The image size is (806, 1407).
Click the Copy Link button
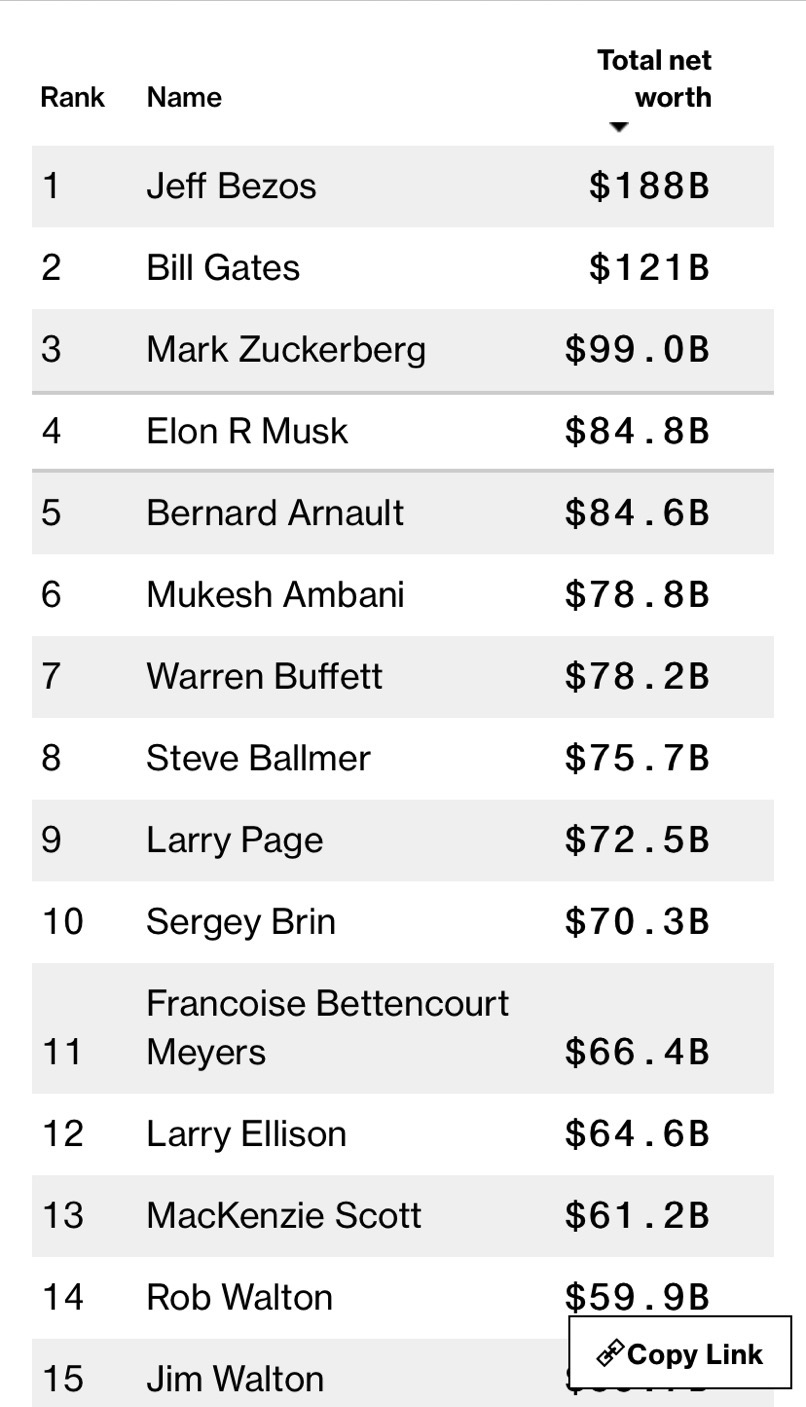(x=680, y=1354)
